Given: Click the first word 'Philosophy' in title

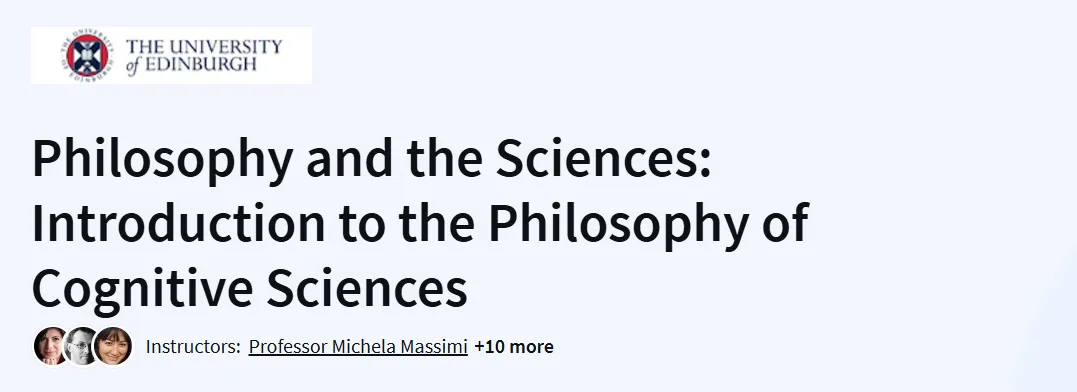Looking at the screenshot, I should click(162, 160).
